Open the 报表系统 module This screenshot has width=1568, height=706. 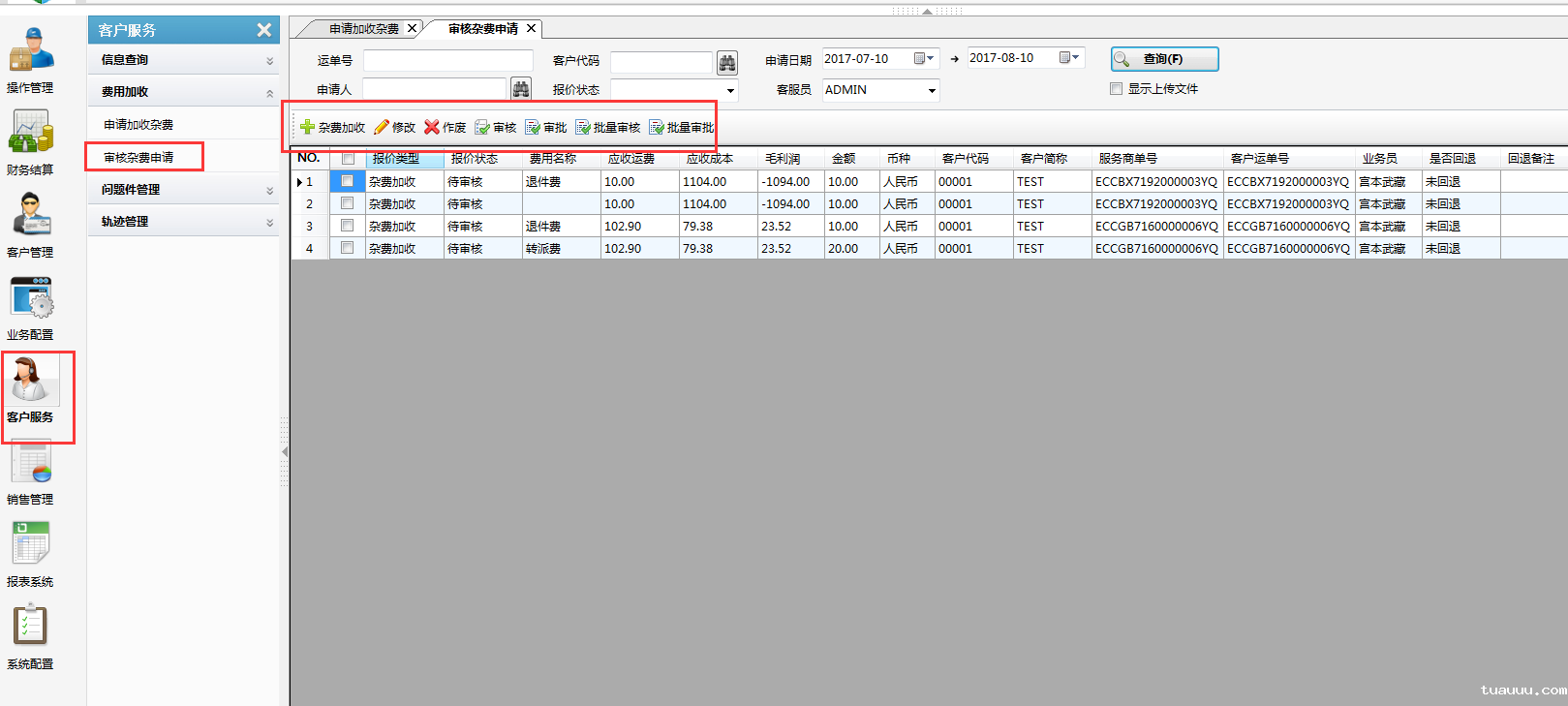[30, 554]
